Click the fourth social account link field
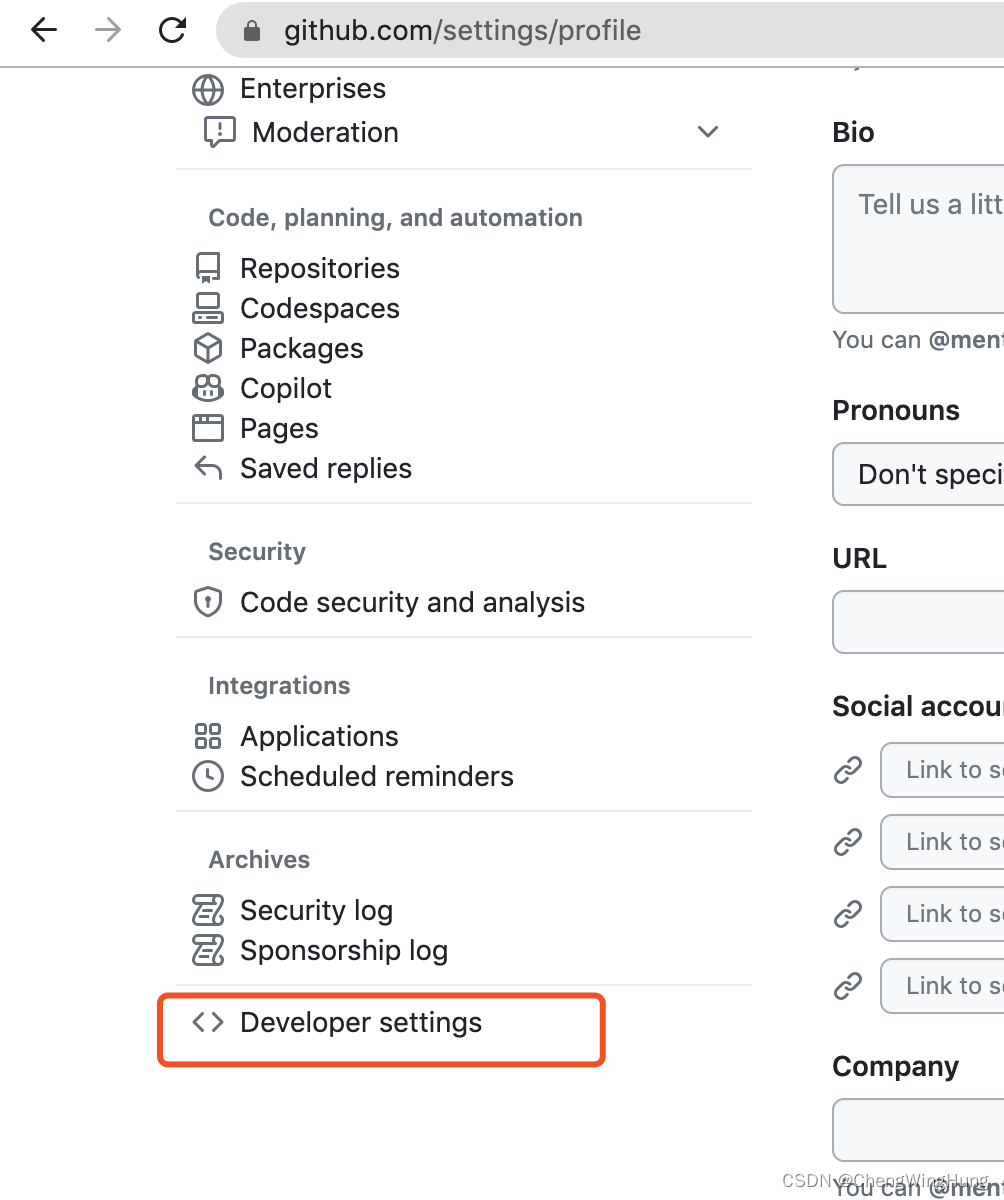Screen dimensions: 1004x1200 pyautogui.click(x=942, y=986)
